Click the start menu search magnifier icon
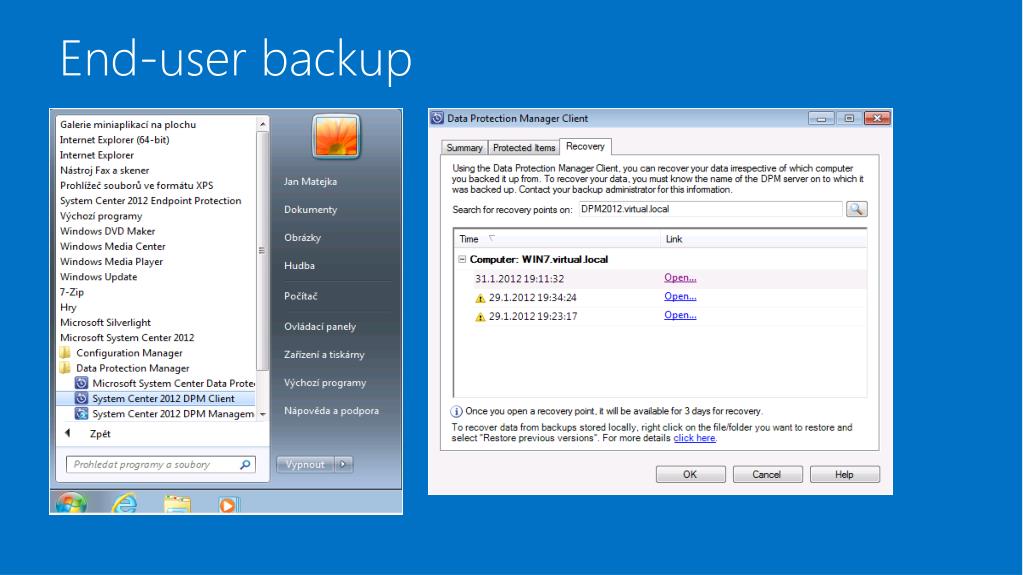This screenshot has width=1023, height=575. pyautogui.click(x=245, y=464)
